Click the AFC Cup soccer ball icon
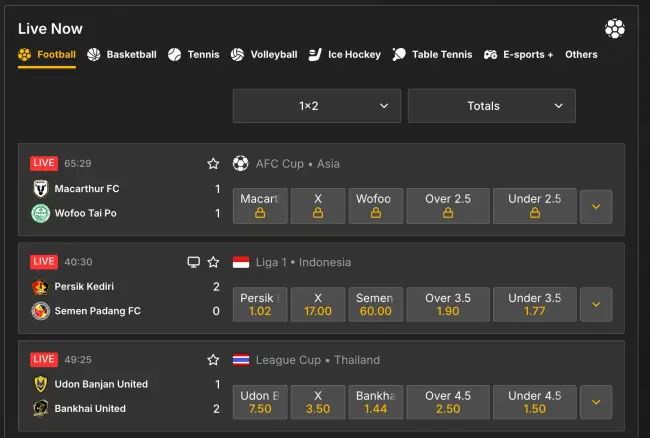The height and width of the screenshot is (438, 650). 241,164
